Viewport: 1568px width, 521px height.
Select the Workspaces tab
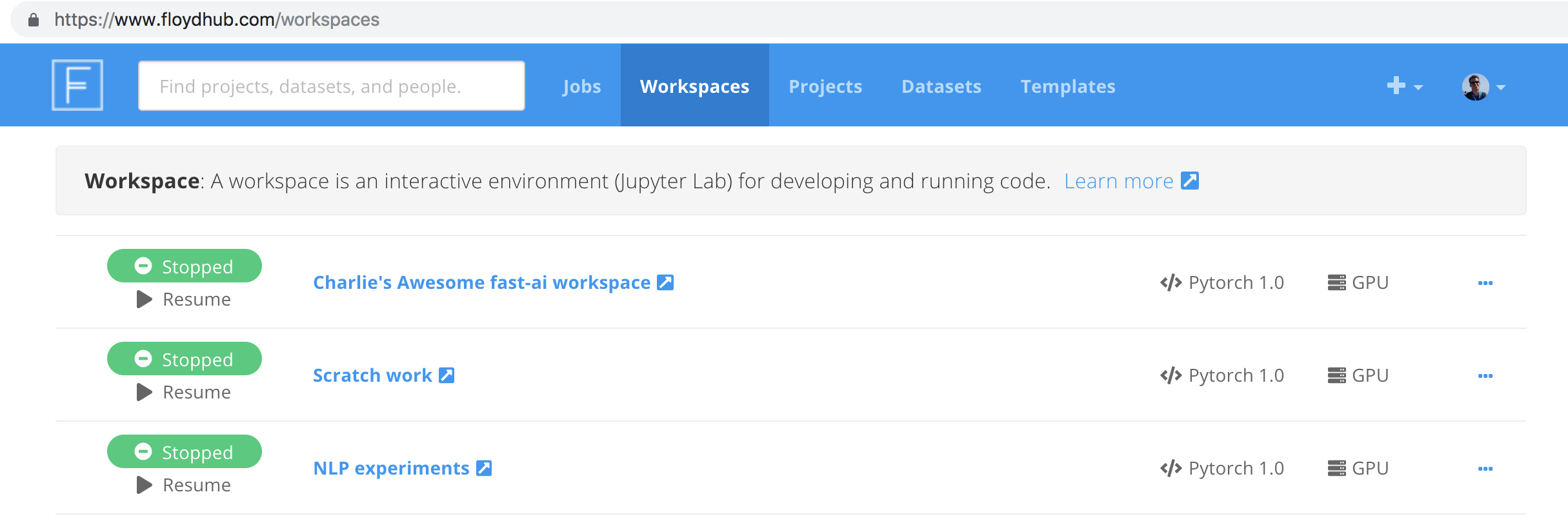coord(694,86)
